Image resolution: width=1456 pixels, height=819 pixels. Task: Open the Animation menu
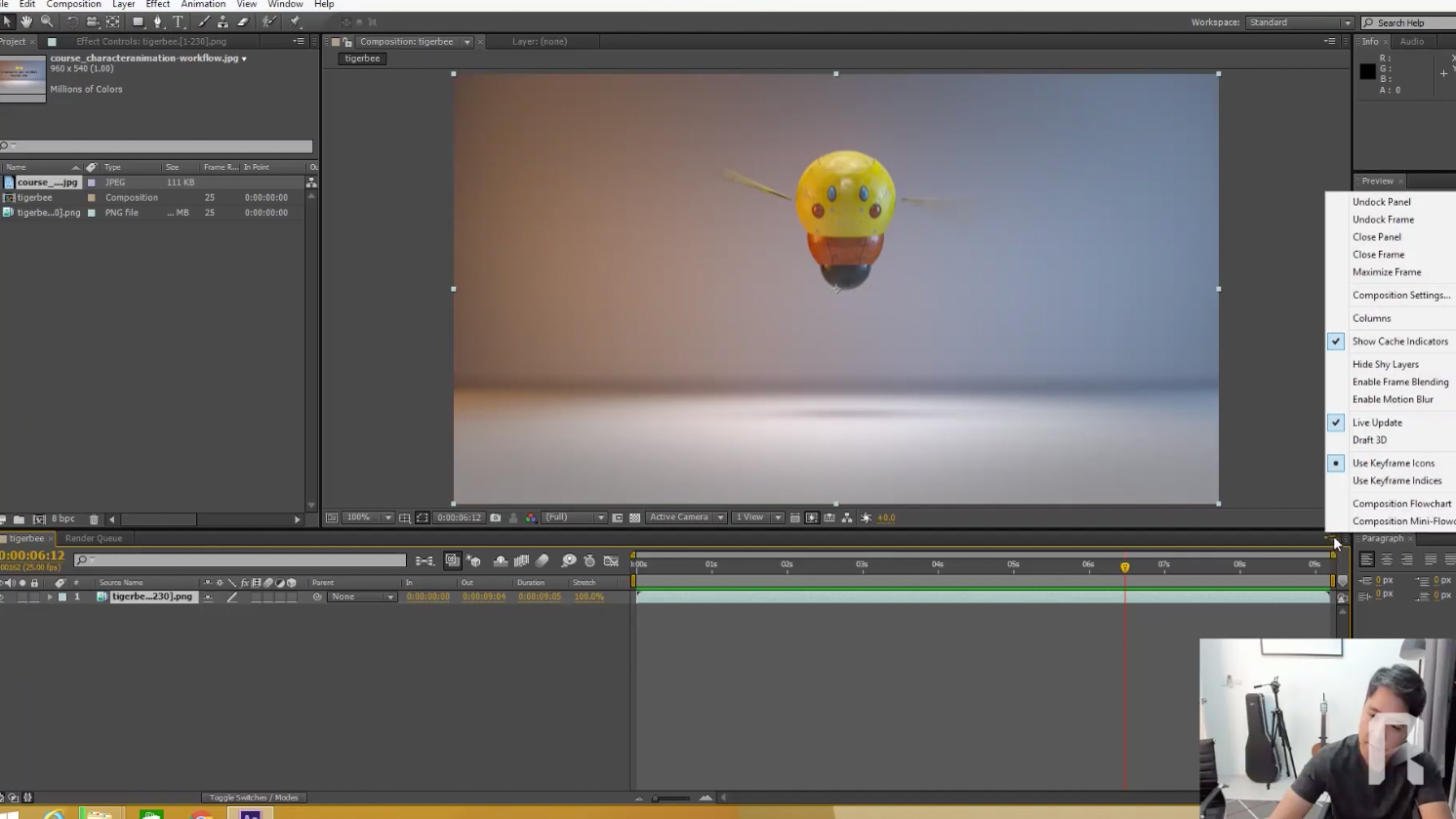click(x=203, y=5)
